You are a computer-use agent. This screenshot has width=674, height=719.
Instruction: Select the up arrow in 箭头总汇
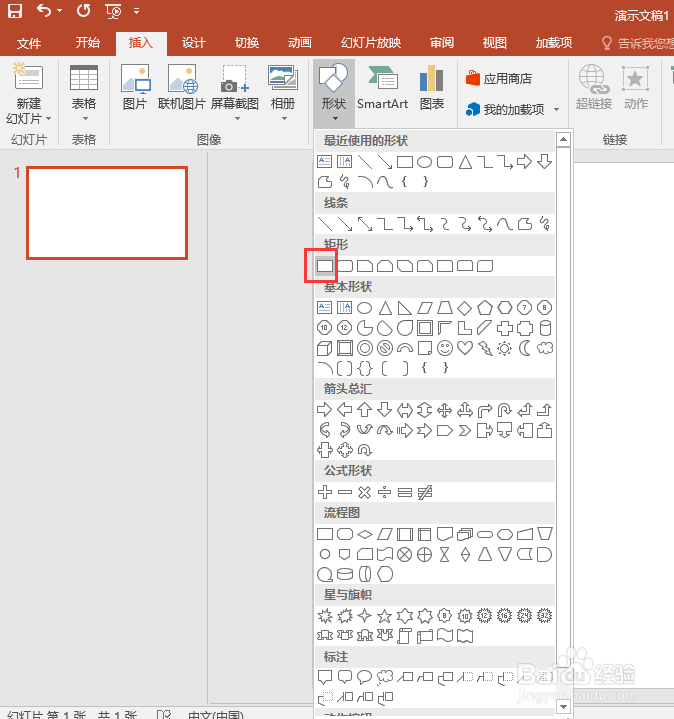click(365, 410)
